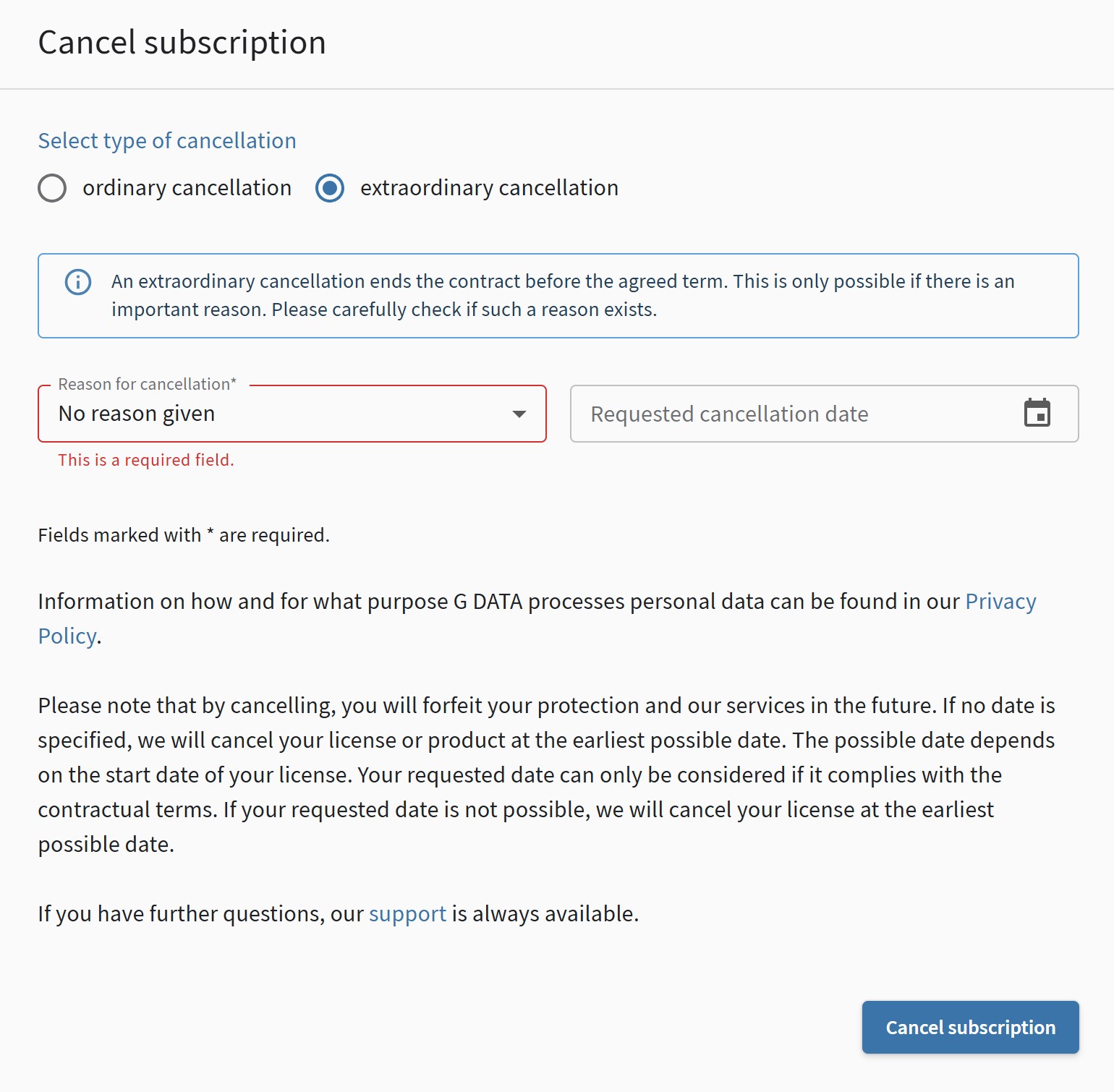This screenshot has height=1092, width=1114.
Task: Click the "Cancel subscription" dialog heading
Action: coord(182,43)
